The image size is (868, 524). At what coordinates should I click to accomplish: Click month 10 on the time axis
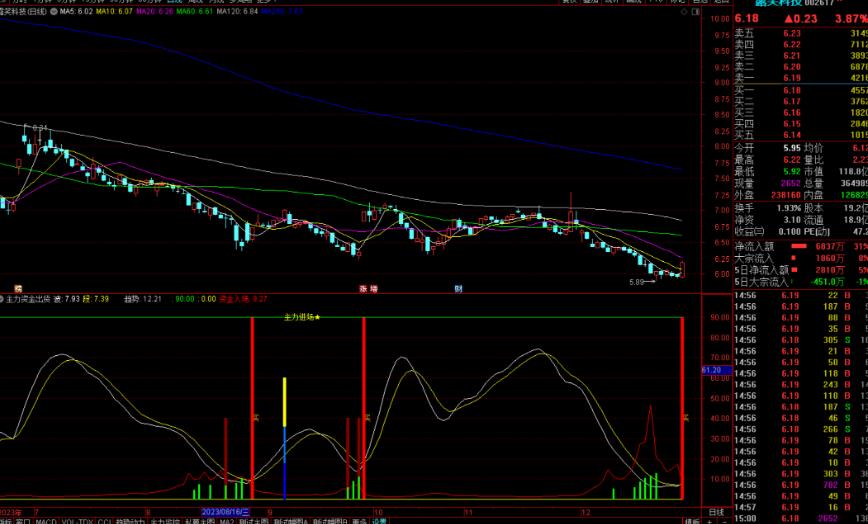click(378, 512)
